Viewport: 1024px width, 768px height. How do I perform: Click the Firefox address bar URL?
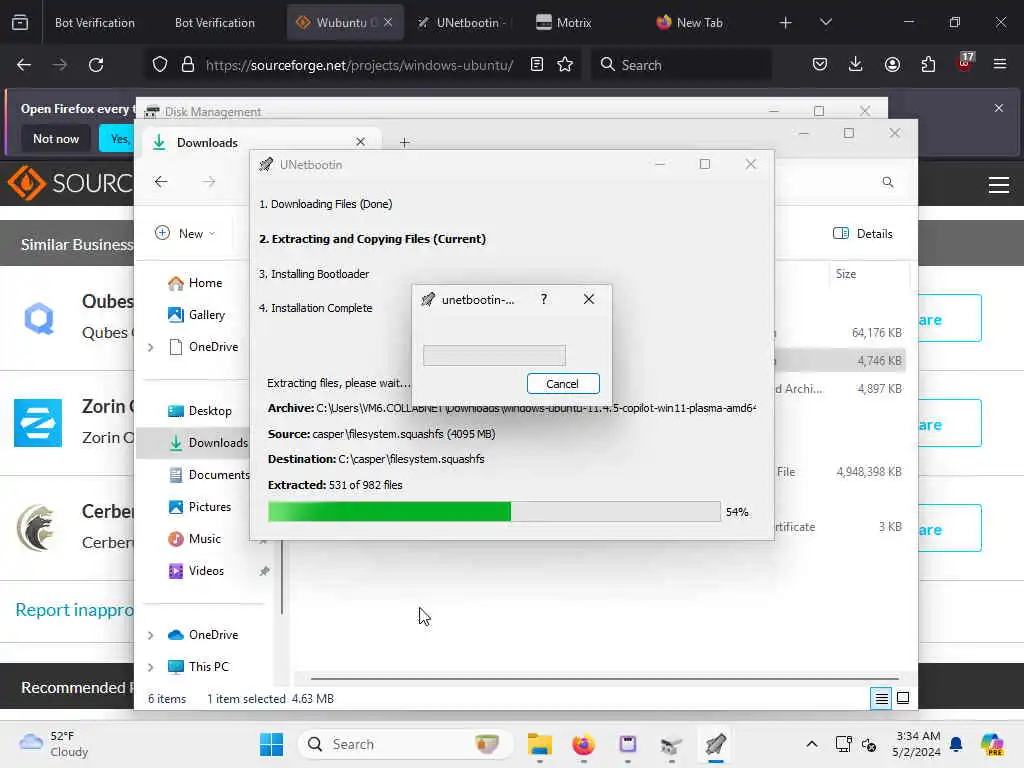[359, 65]
